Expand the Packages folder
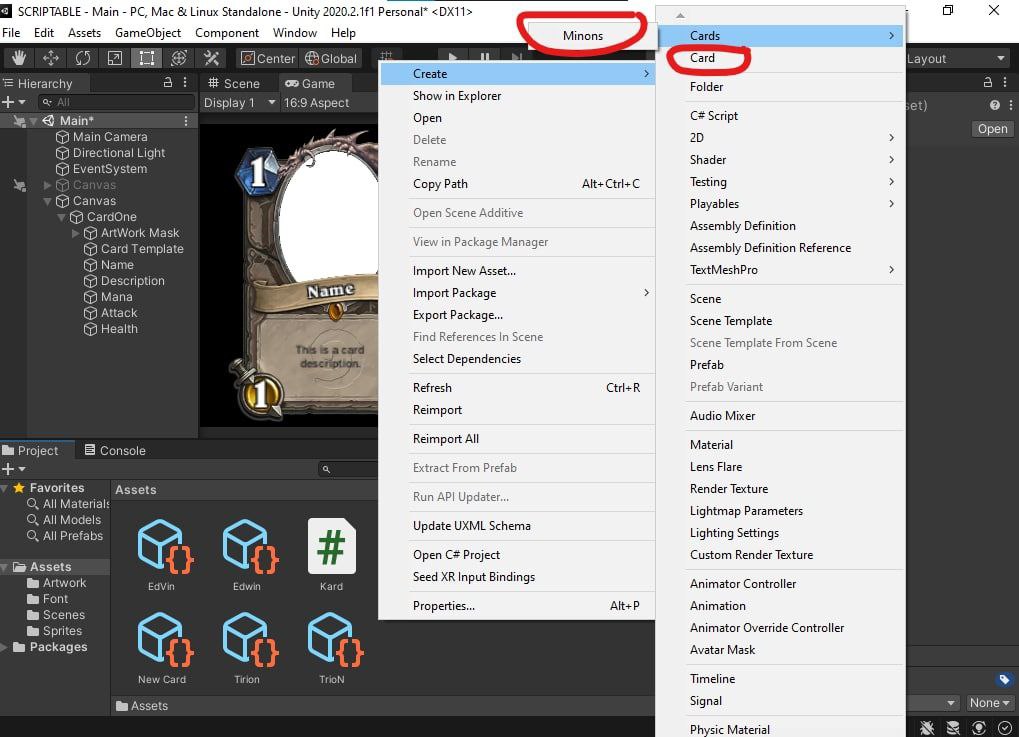Image resolution: width=1019 pixels, height=737 pixels. coord(5,647)
